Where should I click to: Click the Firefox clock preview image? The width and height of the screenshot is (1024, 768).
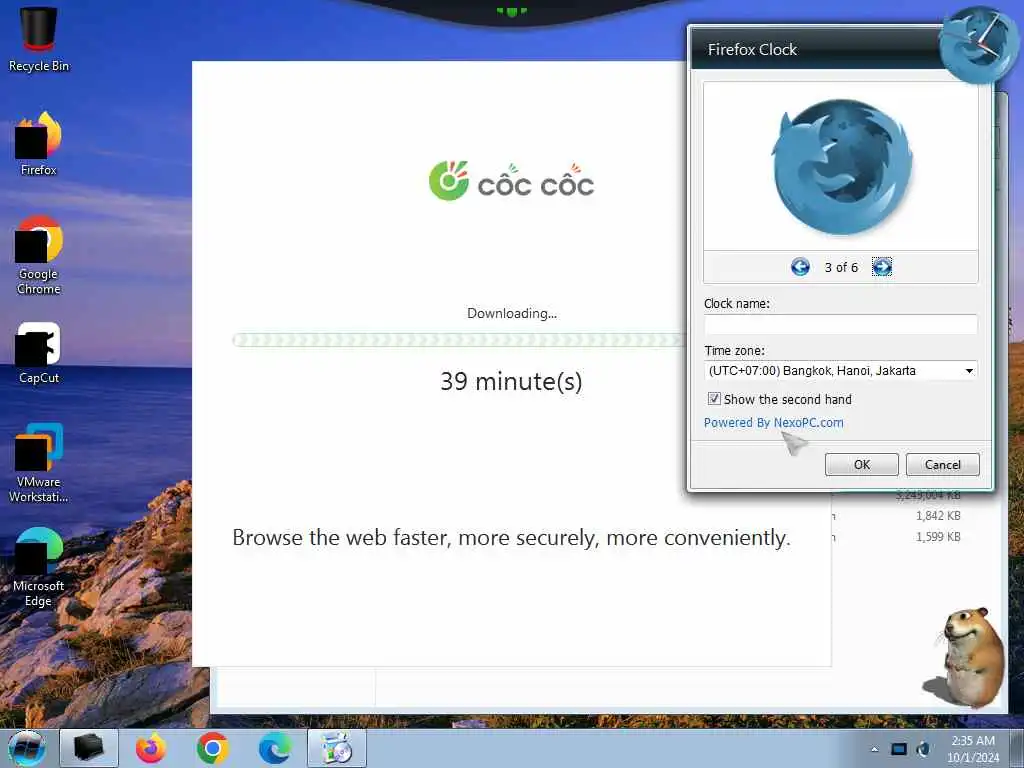click(x=841, y=167)
